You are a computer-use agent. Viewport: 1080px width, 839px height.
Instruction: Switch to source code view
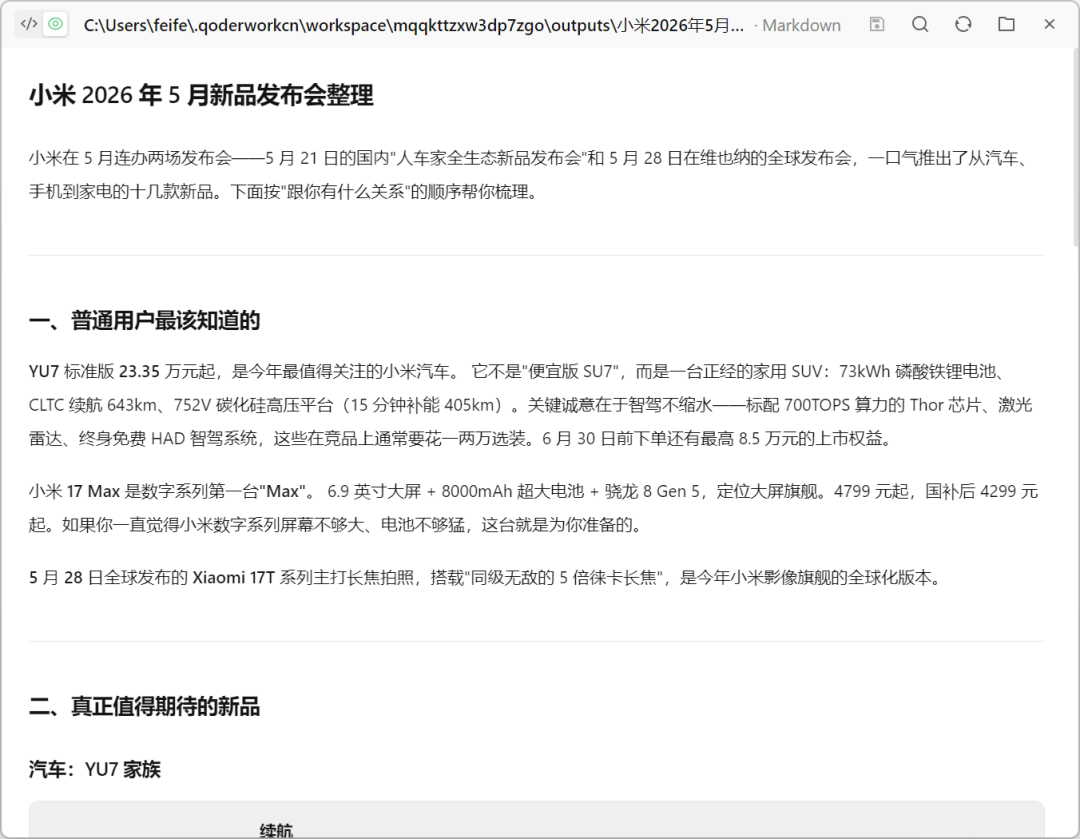(28, 25)
